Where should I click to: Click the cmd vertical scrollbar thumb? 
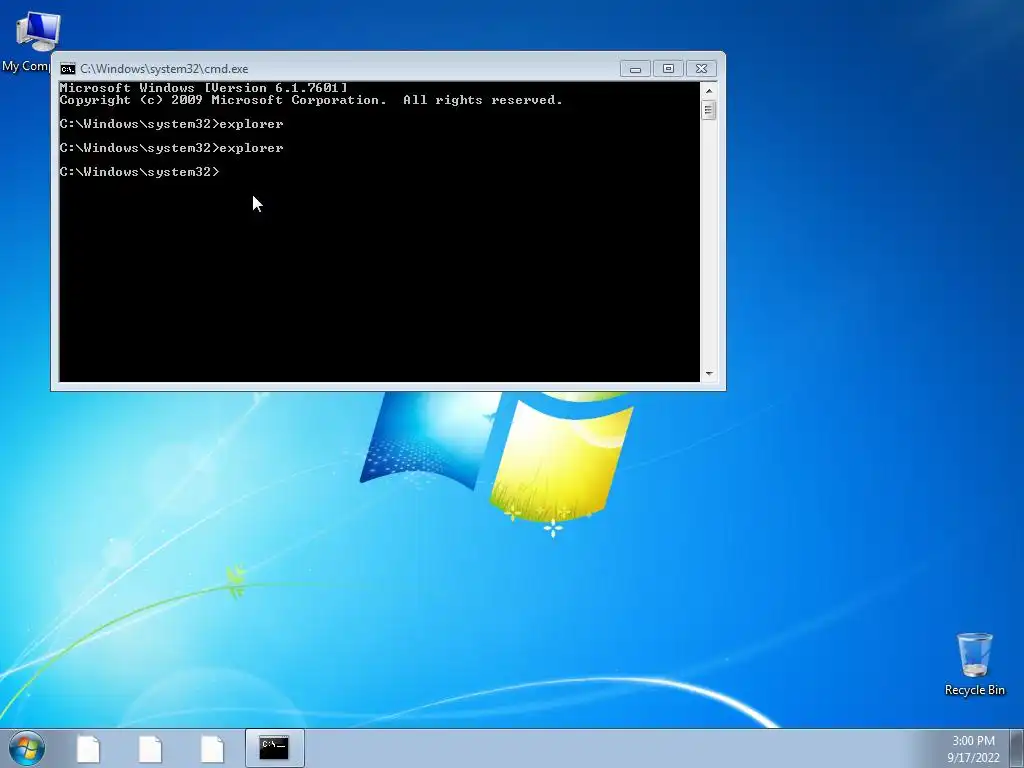click(x=709, y=110)
